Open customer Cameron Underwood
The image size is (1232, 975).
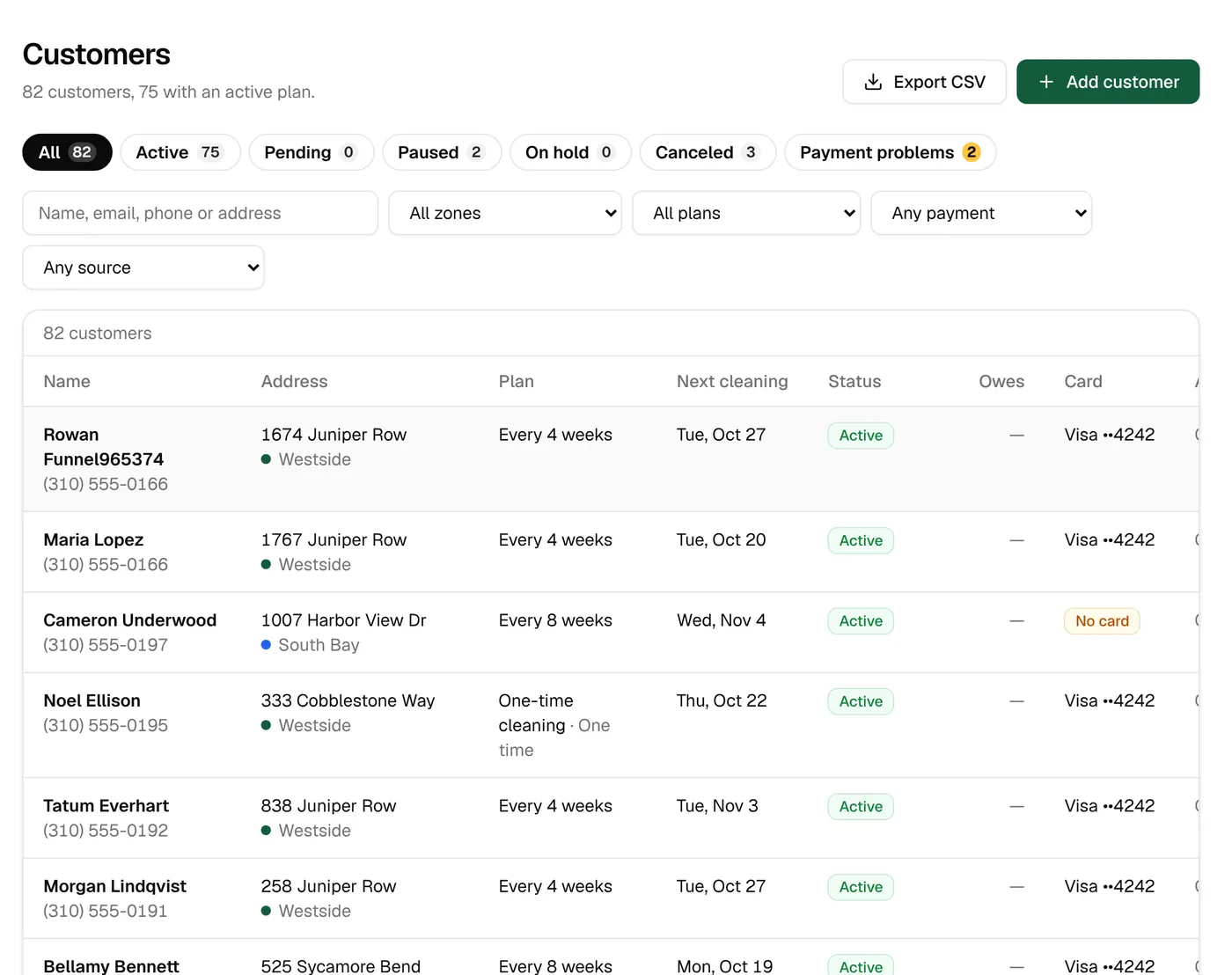(130, 620)
